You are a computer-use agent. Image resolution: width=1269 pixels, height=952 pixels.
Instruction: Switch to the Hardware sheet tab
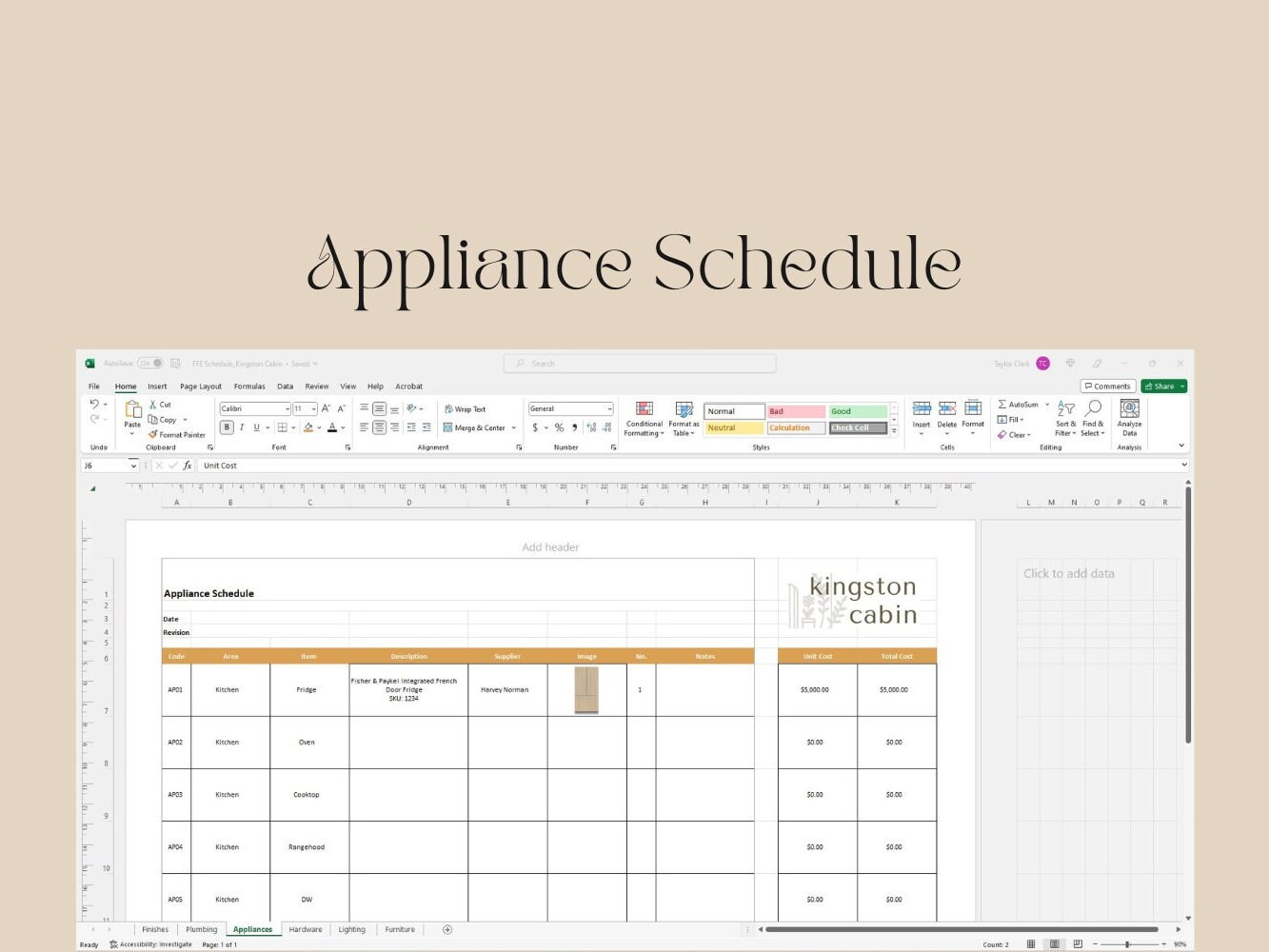click(x=306, y=930)
